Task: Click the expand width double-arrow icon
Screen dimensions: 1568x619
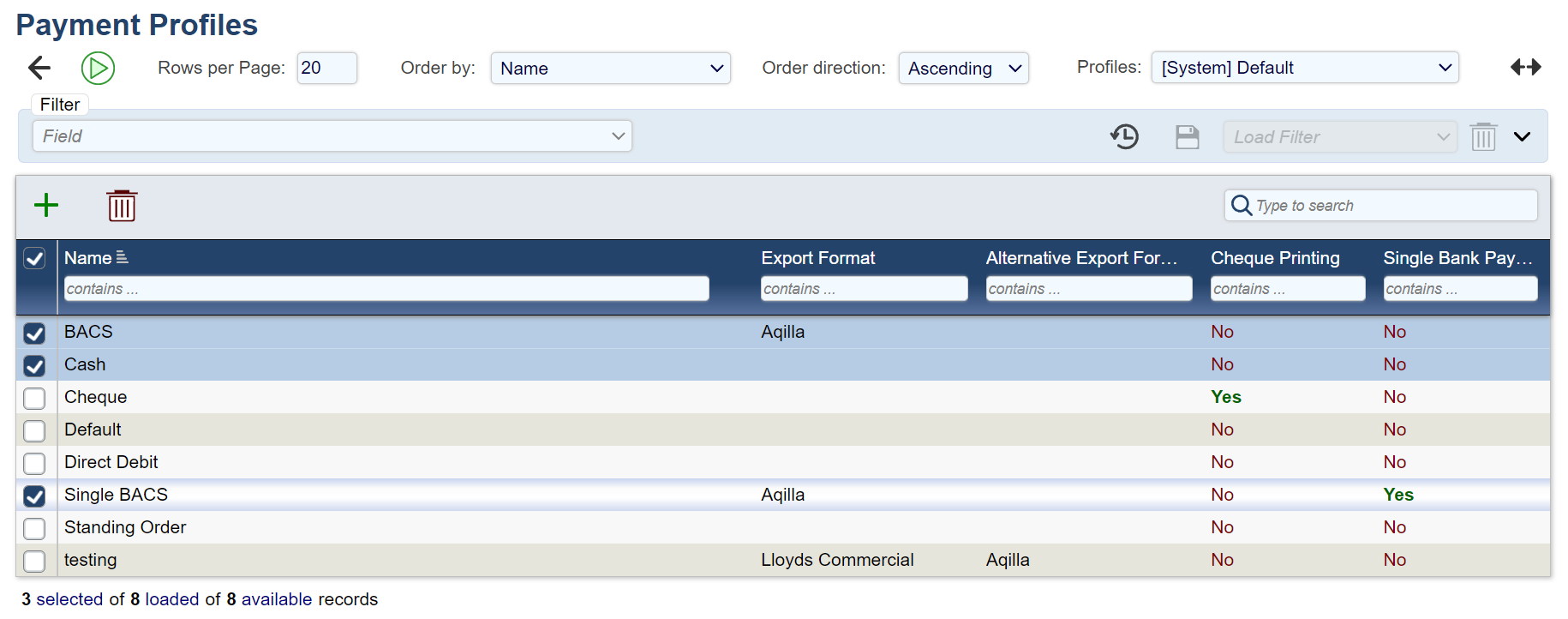Action: pyautogui.click(x=1525, y=67)
